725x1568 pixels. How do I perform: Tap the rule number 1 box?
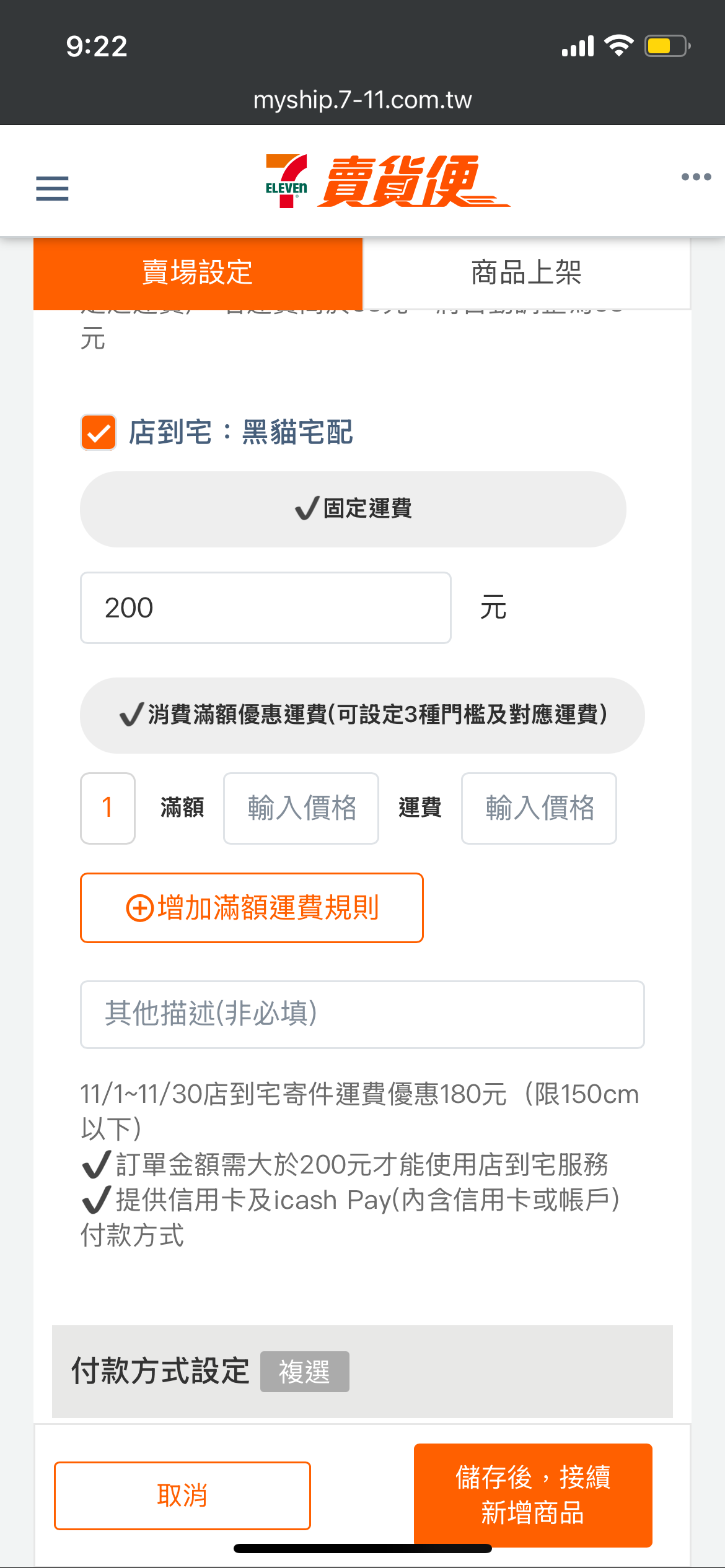click(x=107, y=808)
